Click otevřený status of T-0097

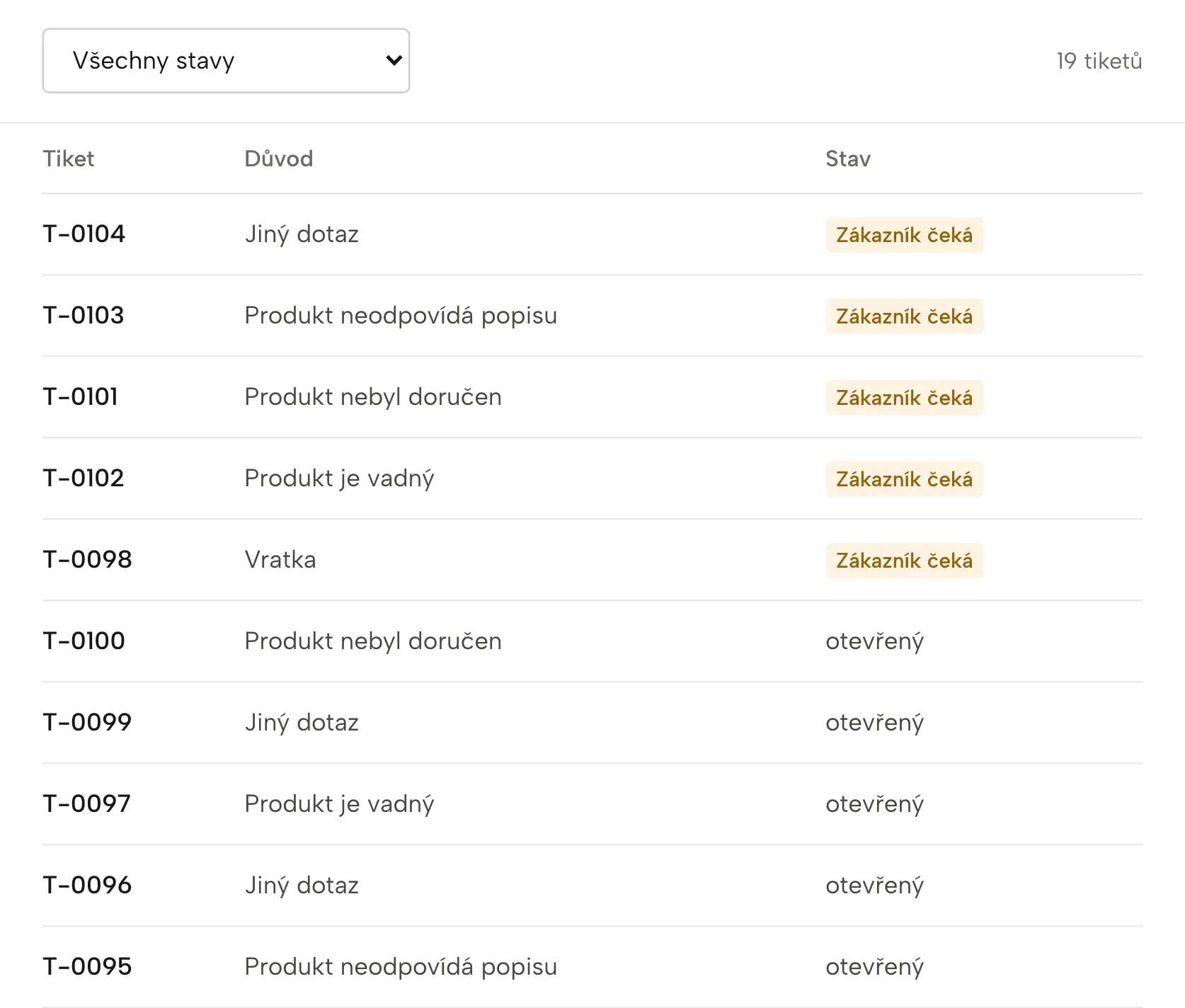(x=874, y=804)
